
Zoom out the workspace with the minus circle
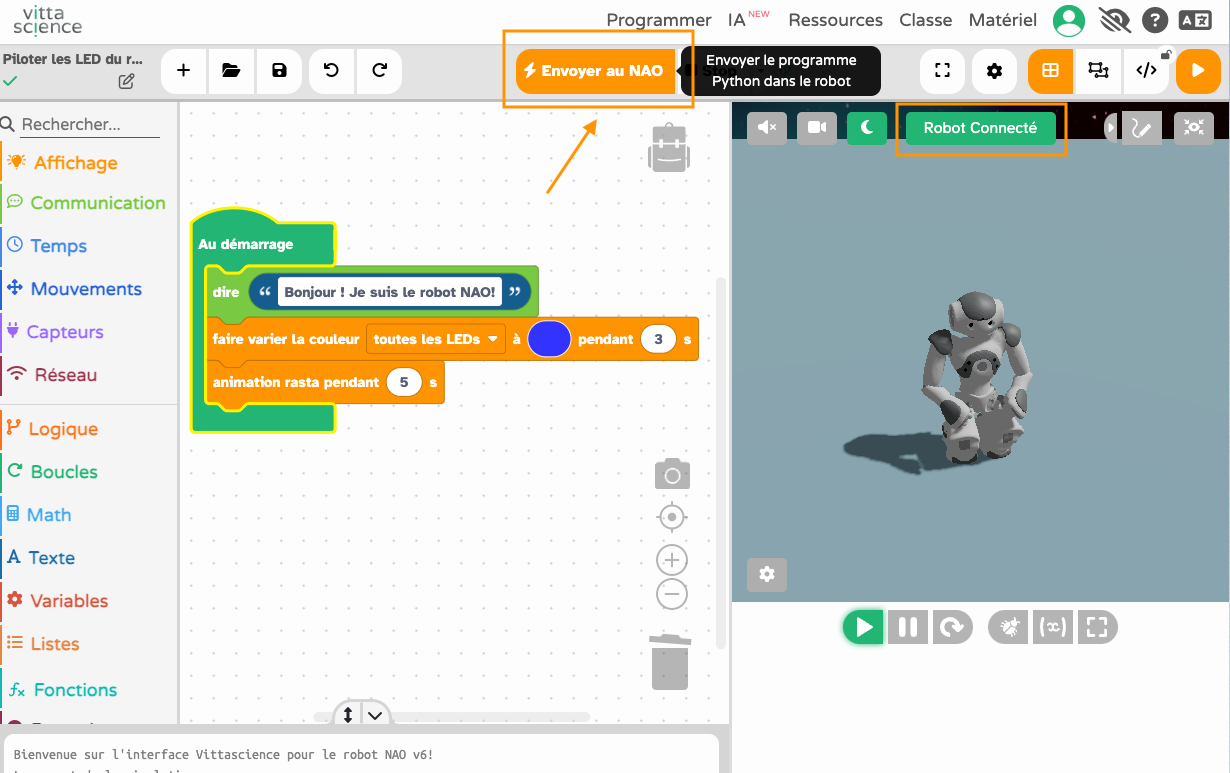pos(672,594)
